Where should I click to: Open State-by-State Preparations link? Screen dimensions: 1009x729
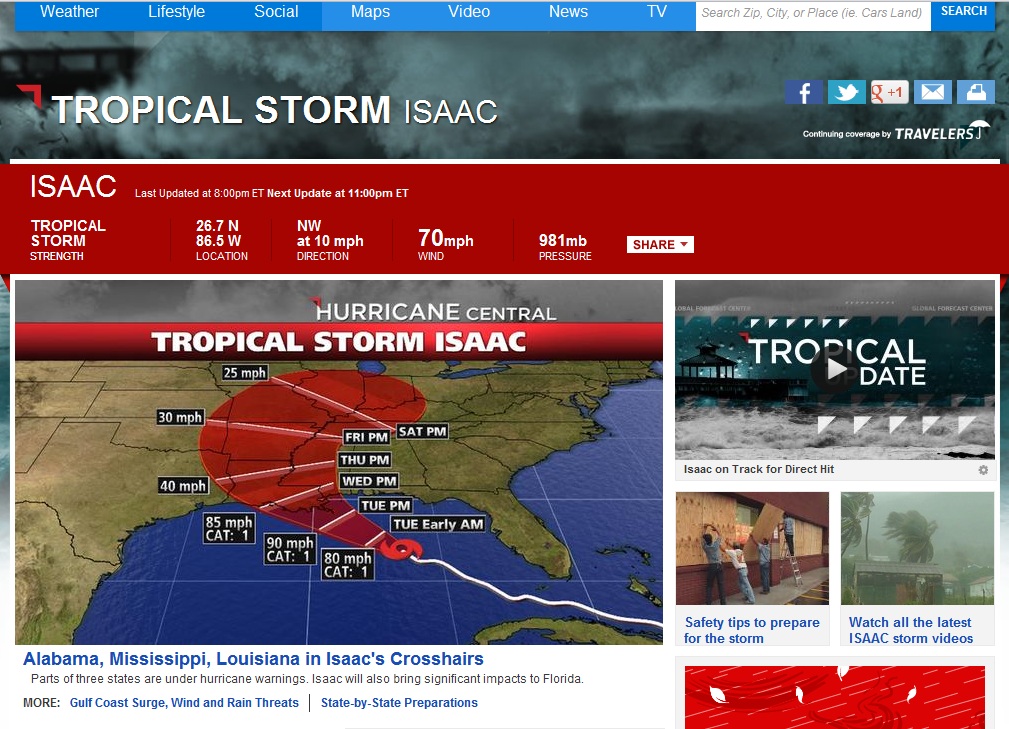coord(399,703)
